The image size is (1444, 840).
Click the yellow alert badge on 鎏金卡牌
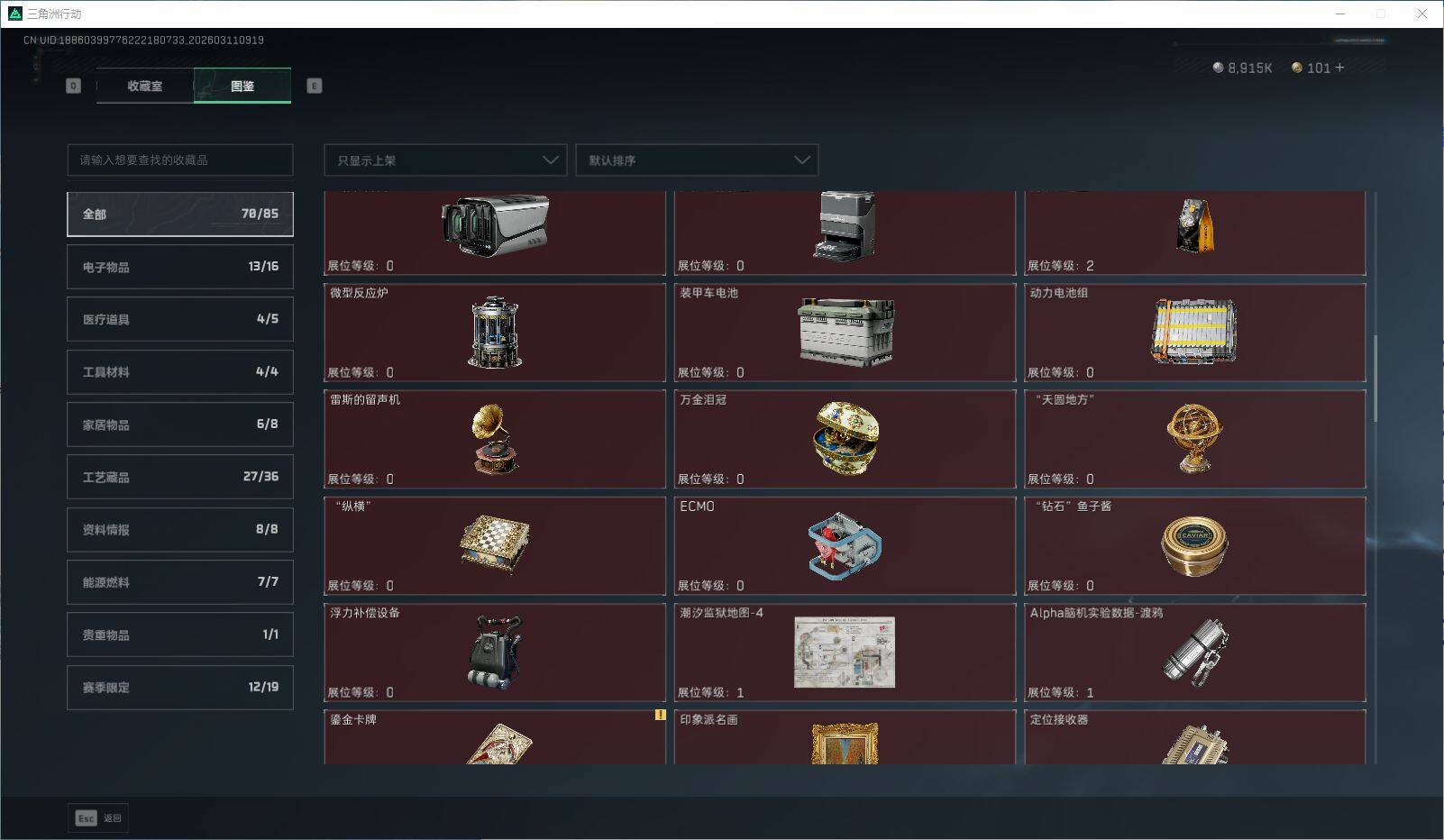[x=660, y=715]
